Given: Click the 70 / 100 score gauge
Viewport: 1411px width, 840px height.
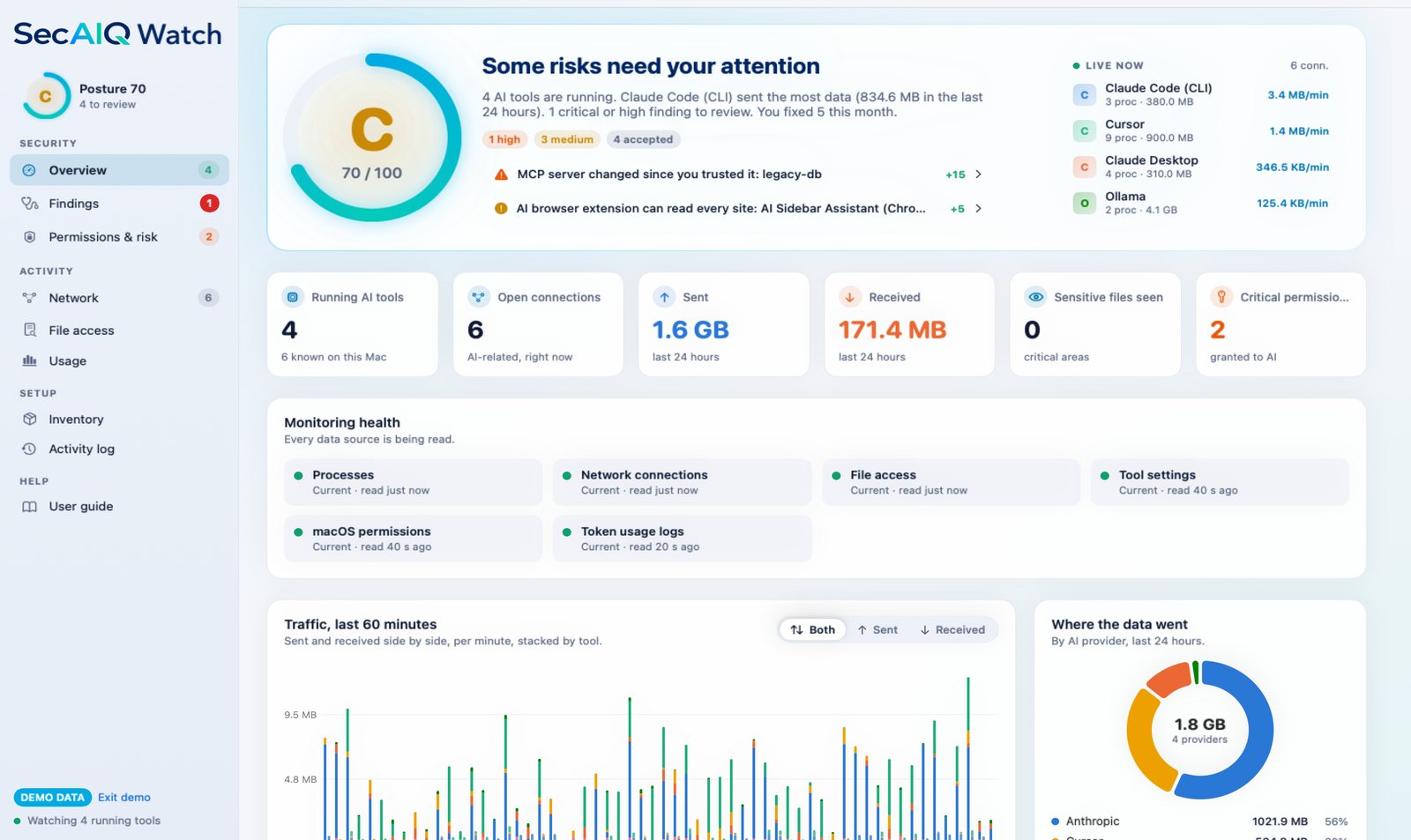Looking at the screenshot, I should point(372,138).
